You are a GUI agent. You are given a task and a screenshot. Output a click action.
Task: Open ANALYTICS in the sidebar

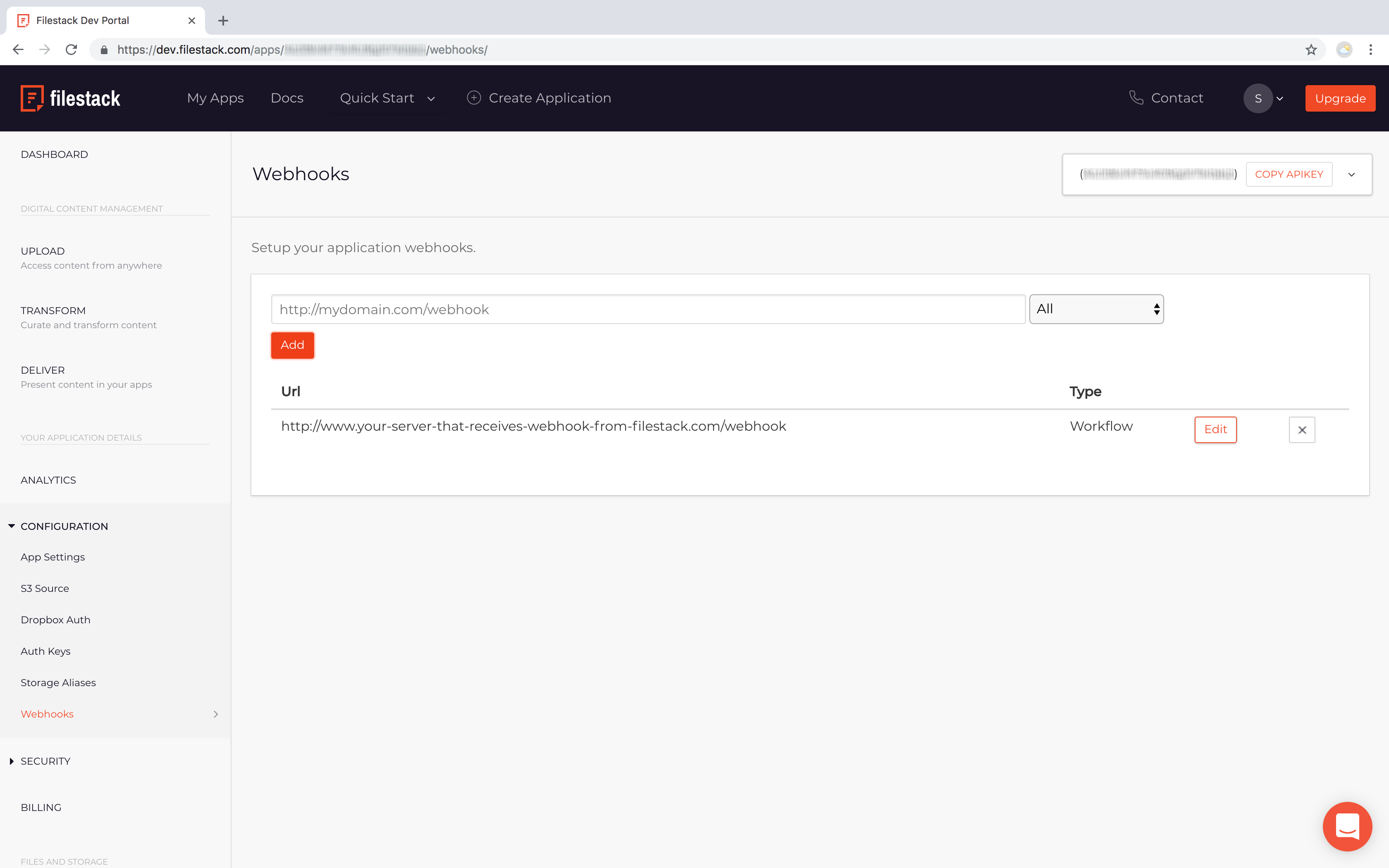48,480
